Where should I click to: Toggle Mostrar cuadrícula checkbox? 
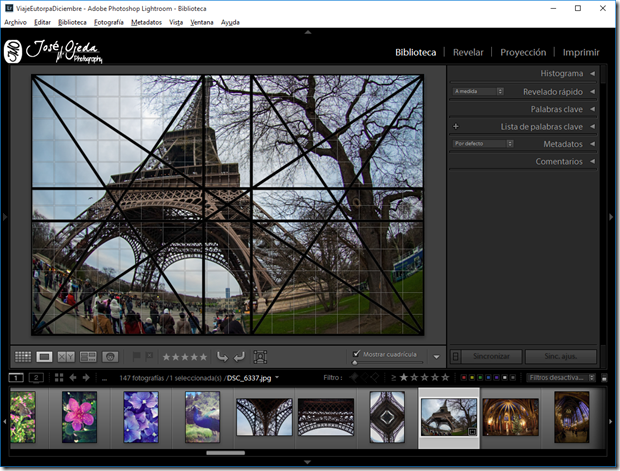(357, 353)
